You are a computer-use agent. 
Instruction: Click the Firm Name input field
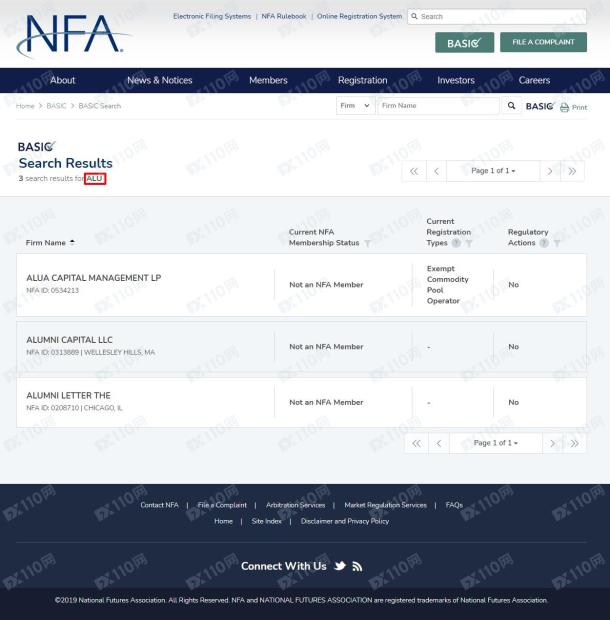click(438, 106)
